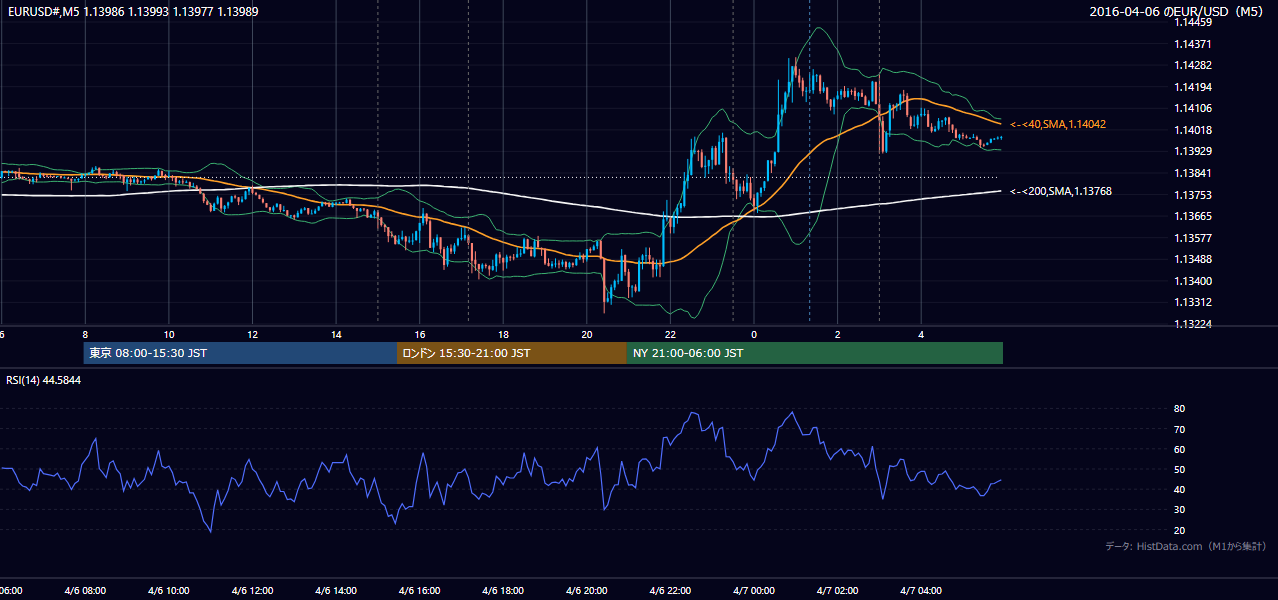Click price axis value 1.13841
This screenshot has width=1278, height=600.
(1192, 173)
